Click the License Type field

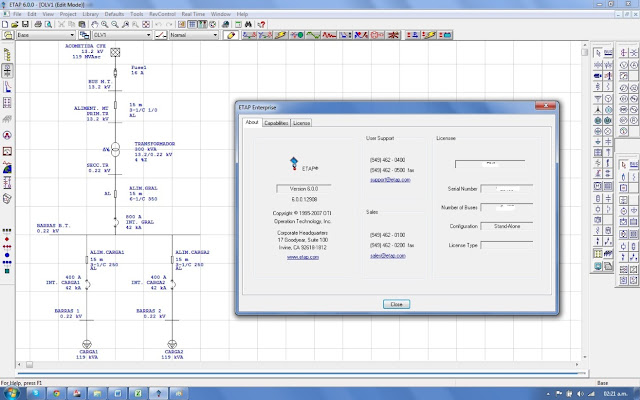(507, 245)
